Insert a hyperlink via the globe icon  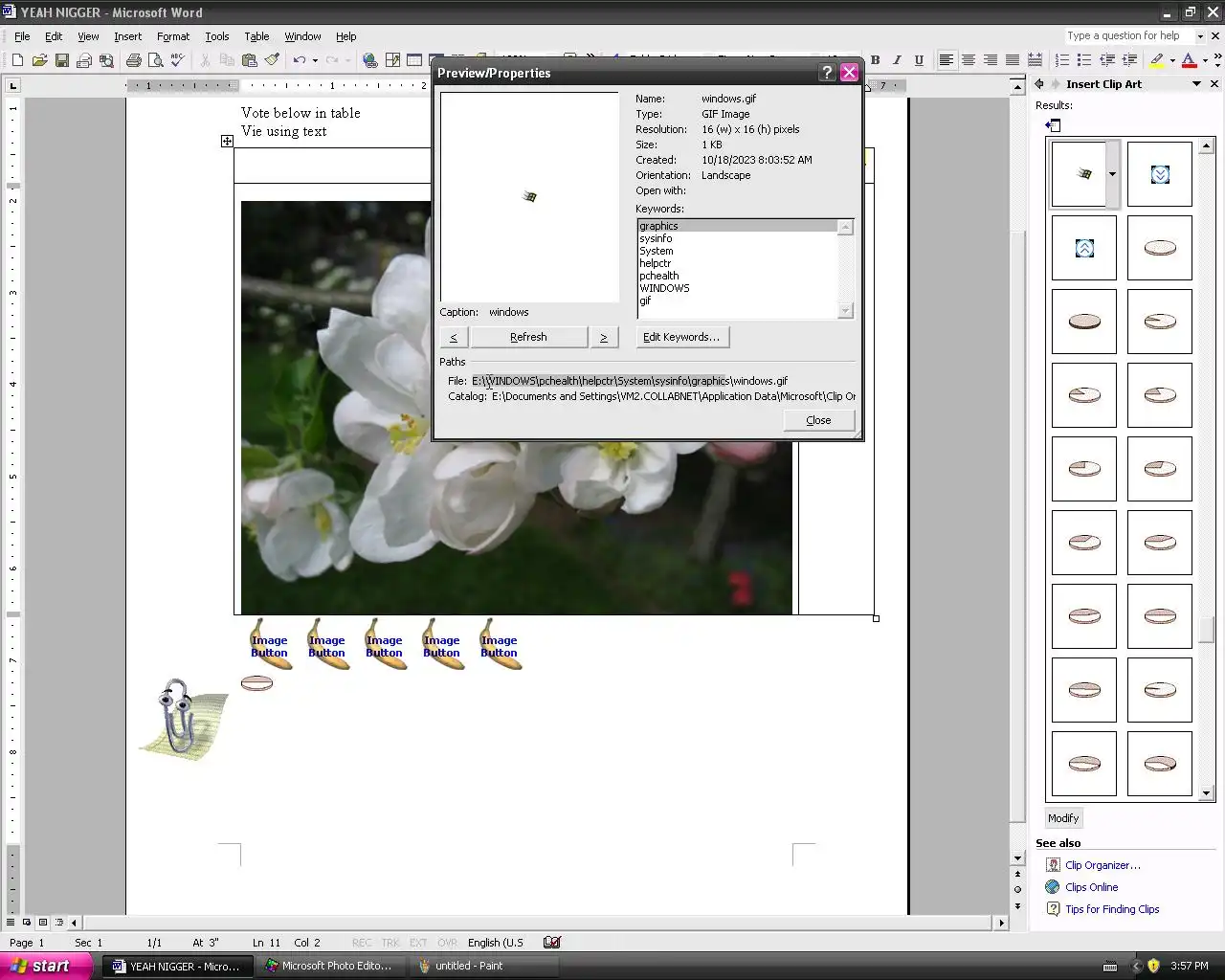pyautogui.click(x=370, y=60)
